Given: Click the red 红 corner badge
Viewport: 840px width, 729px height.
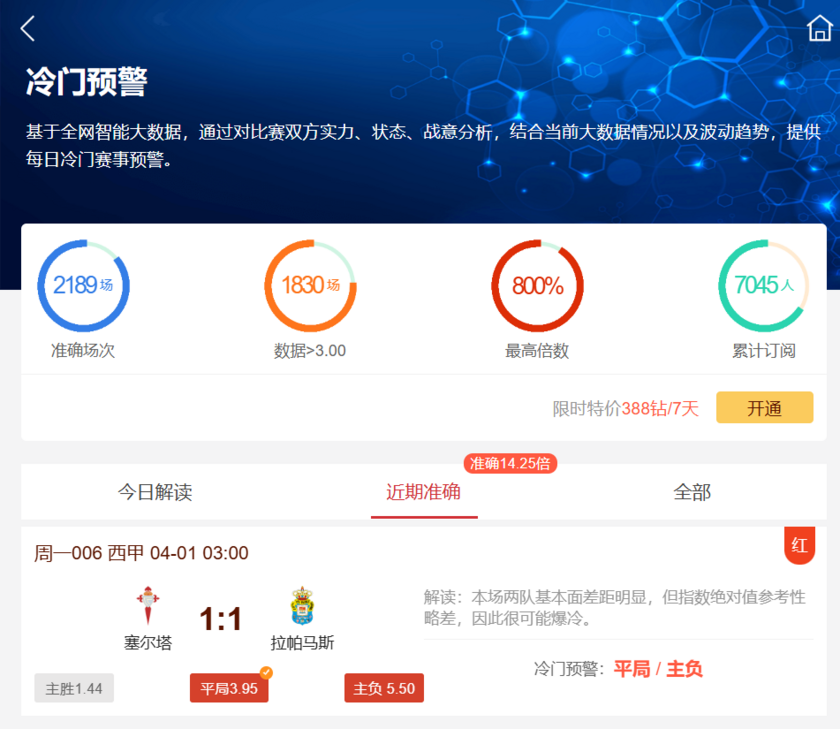Looking at the screenshot, I should tap(799, 545).
